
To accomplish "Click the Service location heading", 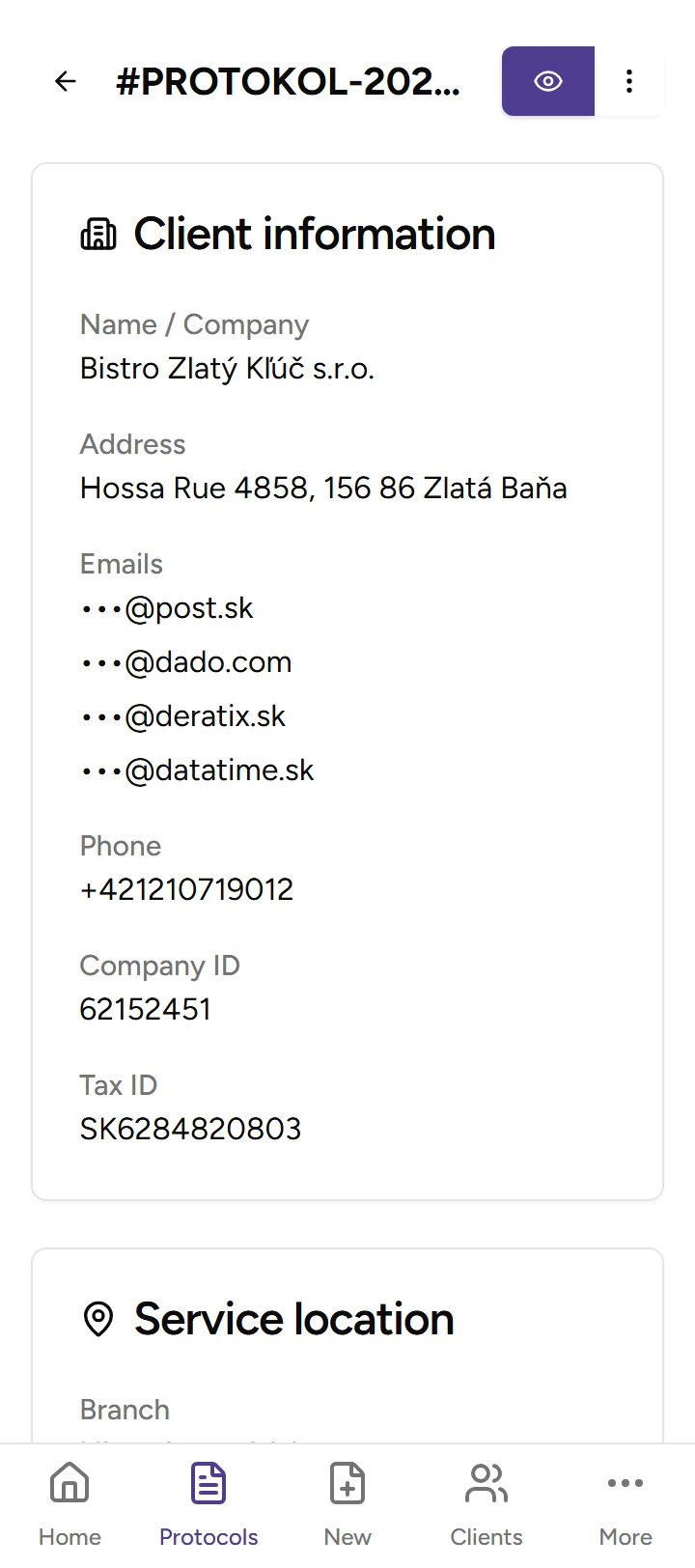I will click(293, 1319).
